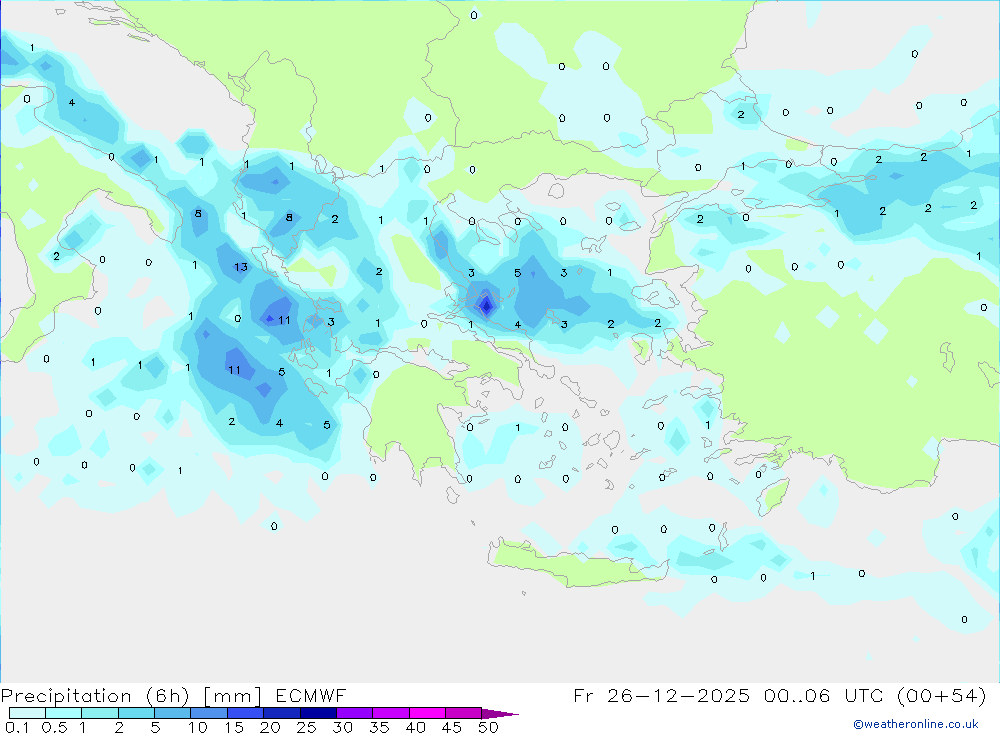Image resolution: width=1000 pixels, height=733 pixels.
Task: Select the 35–40 mm purple legend swatch
Action: [x=391, y=713]
